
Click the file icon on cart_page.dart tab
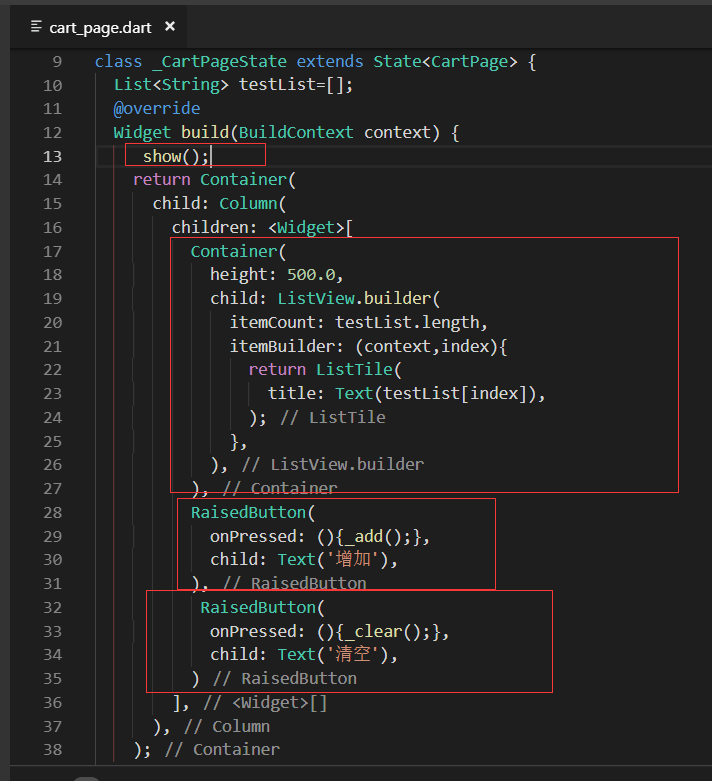[x=36, y=26]
